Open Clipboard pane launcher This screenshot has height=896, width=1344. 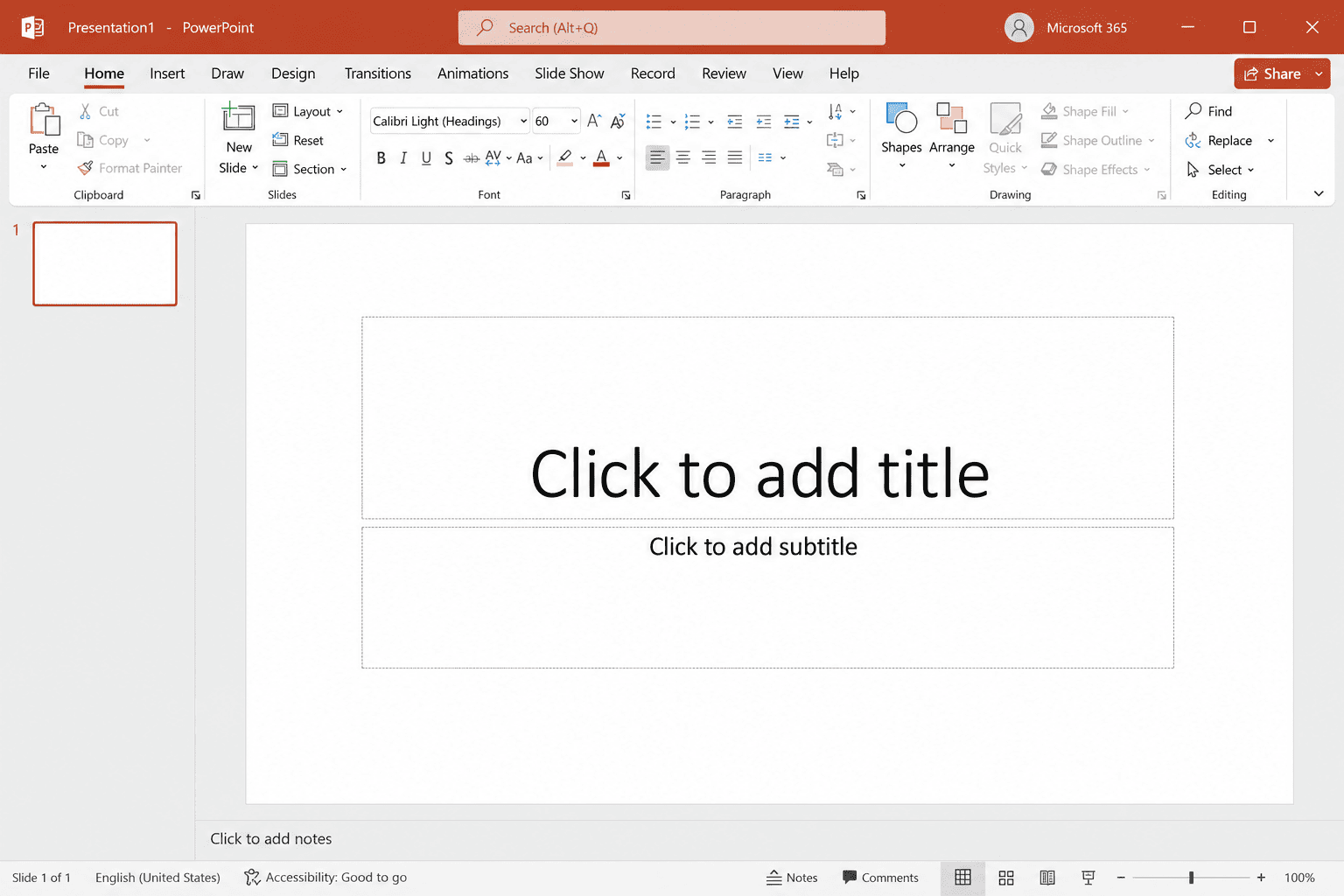[x=195, y=195]
